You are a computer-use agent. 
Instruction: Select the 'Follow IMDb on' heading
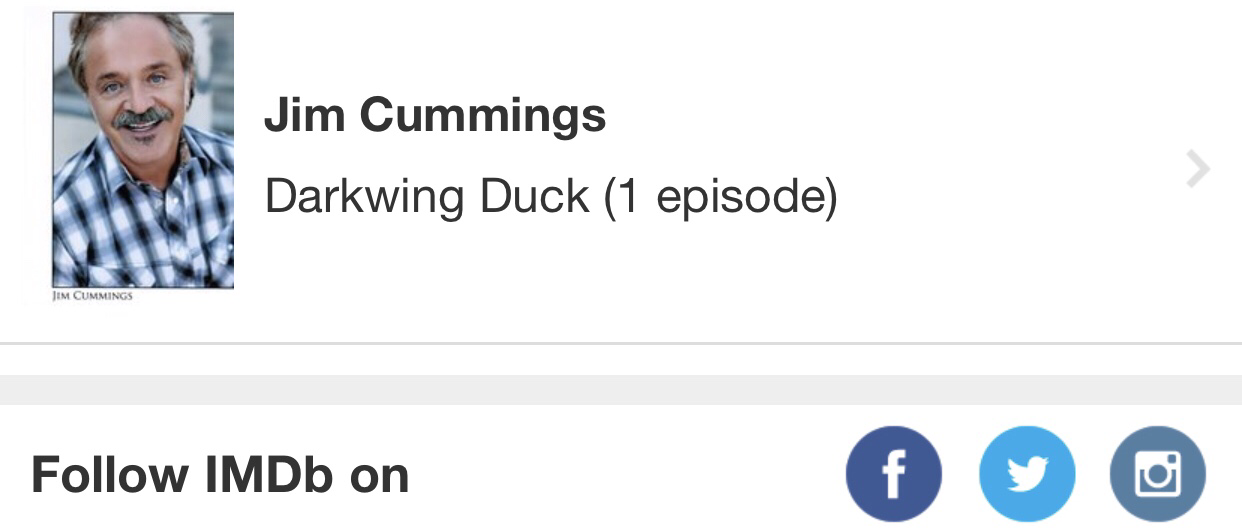220,475
